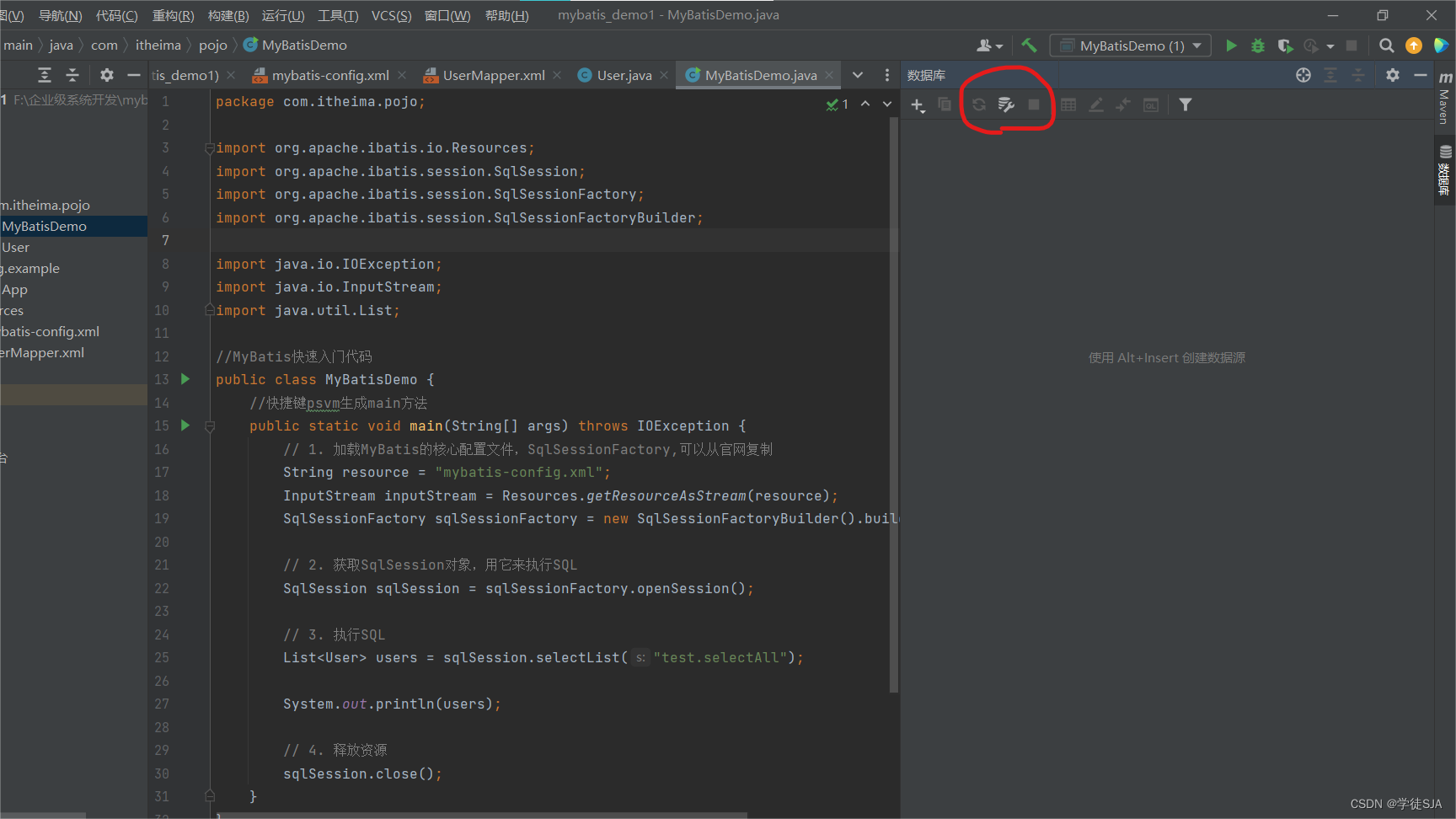This screenshot has width=1456, height=819.
Task: Open editor tabs more options menu
Action: click(x=886, y=75)
